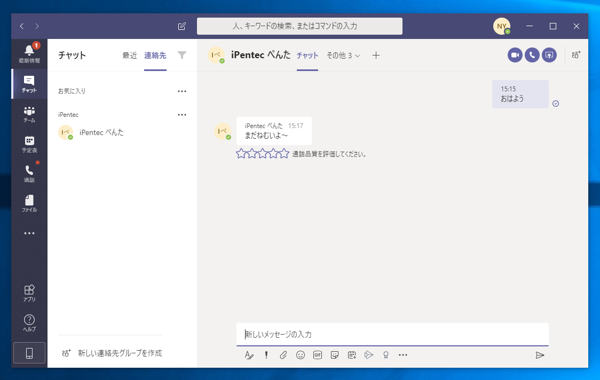Click the まだねむいよ〜 received message
The height and width of the screenshot is (380, 600).
(x=274, y=131)
